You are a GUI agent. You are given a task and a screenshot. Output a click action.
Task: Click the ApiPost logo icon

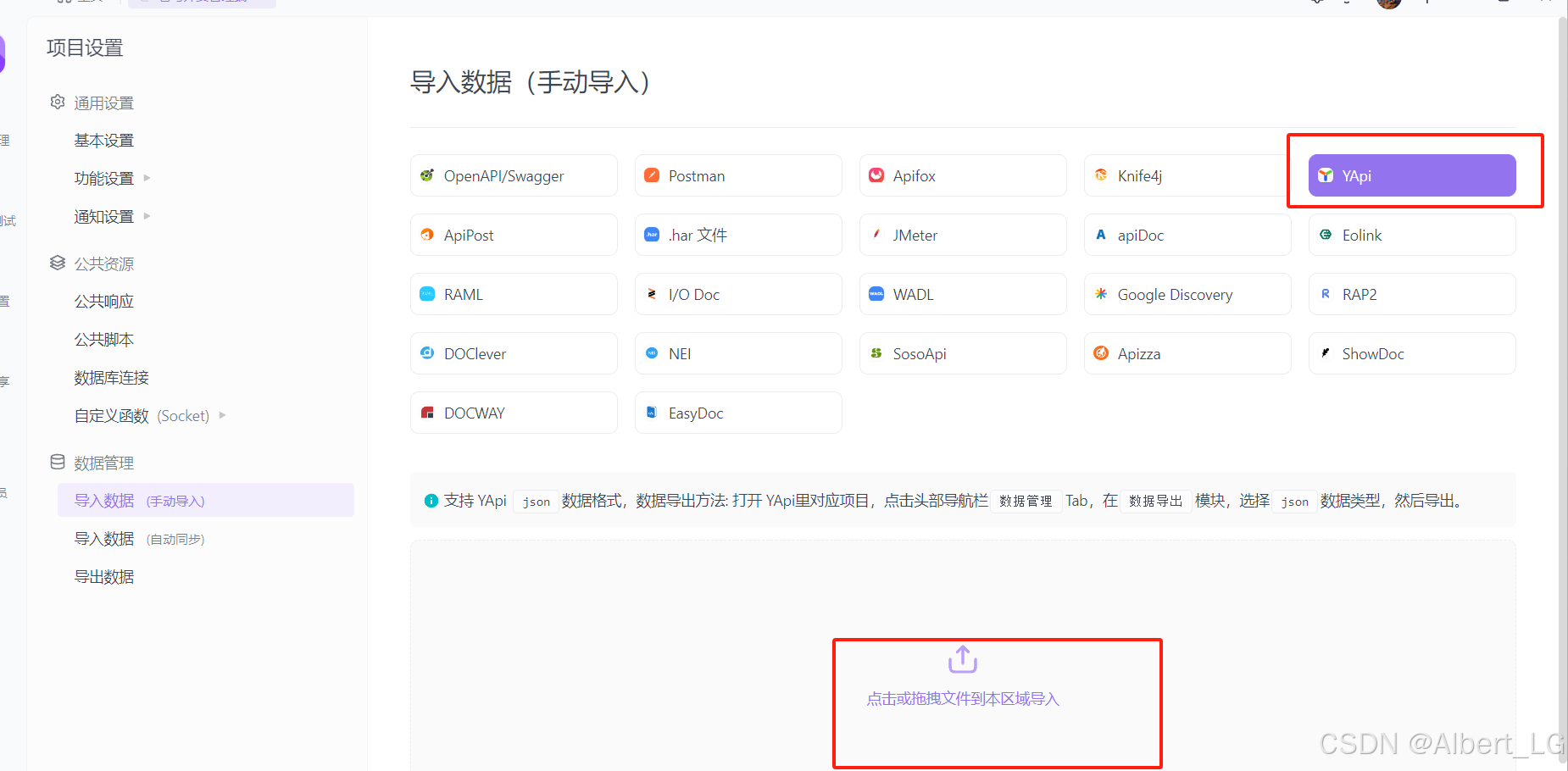pos(427,235)
